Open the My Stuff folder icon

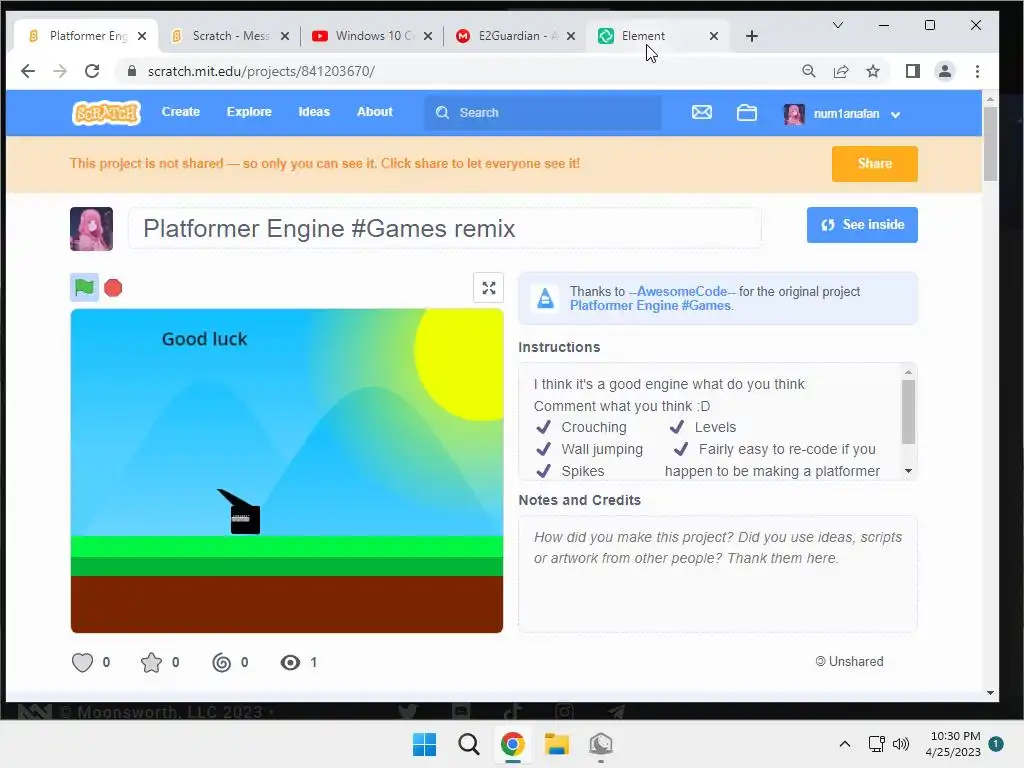pos(746,112)
